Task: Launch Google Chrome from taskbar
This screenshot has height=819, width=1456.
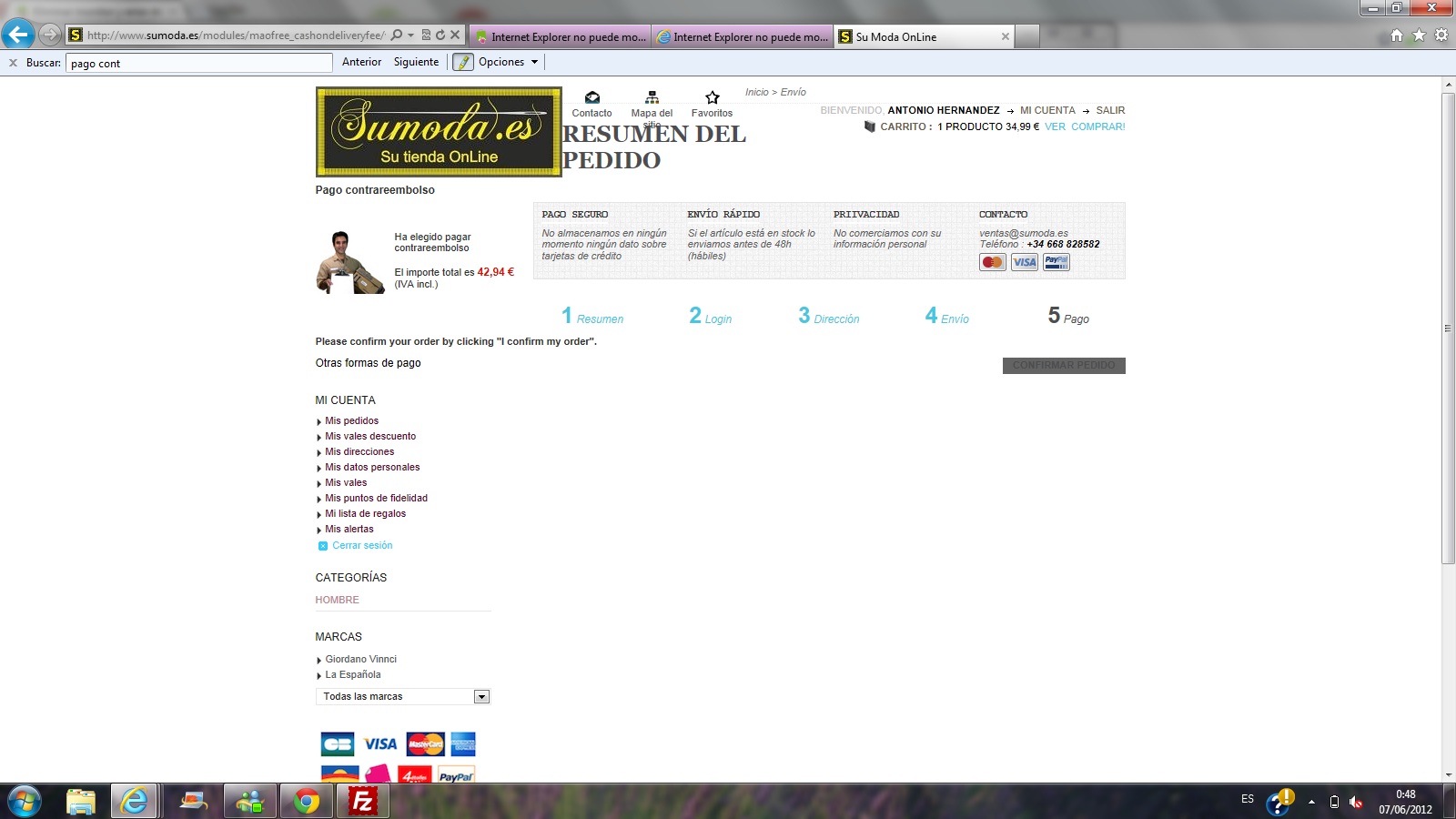Action: [307, 802]
